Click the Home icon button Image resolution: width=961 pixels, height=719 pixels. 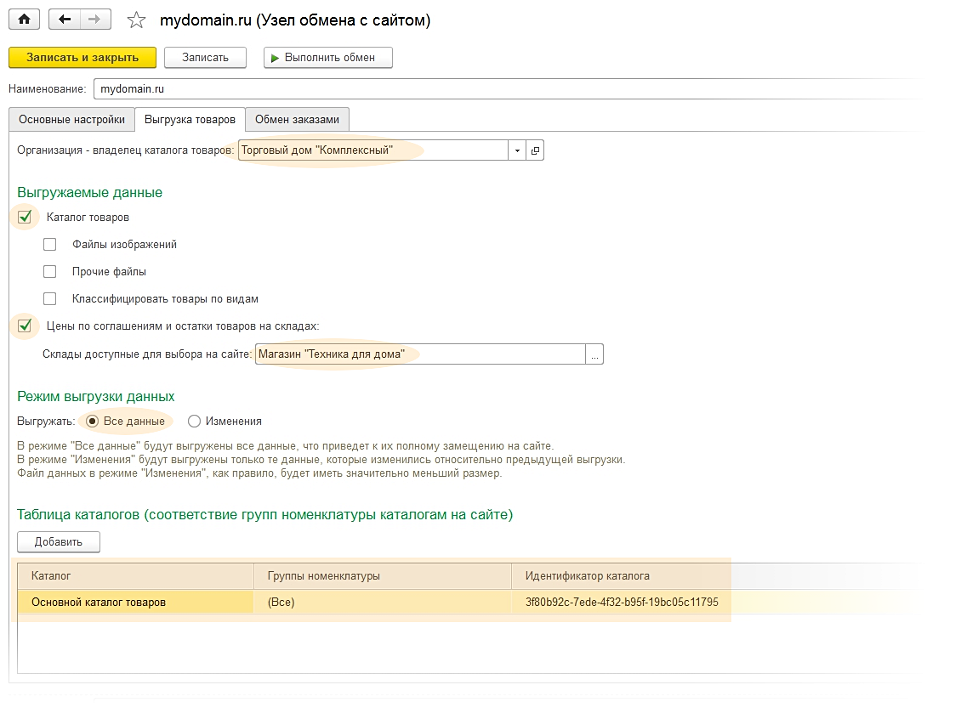point(25,20)
